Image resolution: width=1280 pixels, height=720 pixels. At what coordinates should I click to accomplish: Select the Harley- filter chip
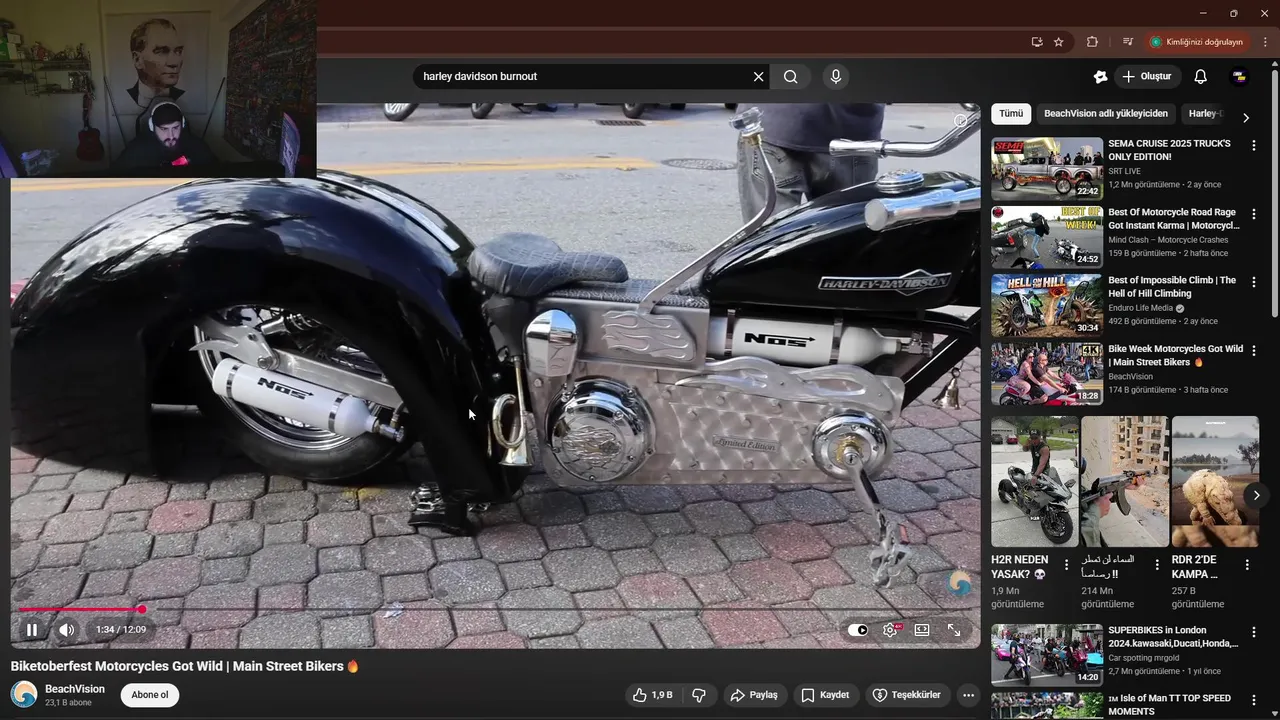(1205, 114)
